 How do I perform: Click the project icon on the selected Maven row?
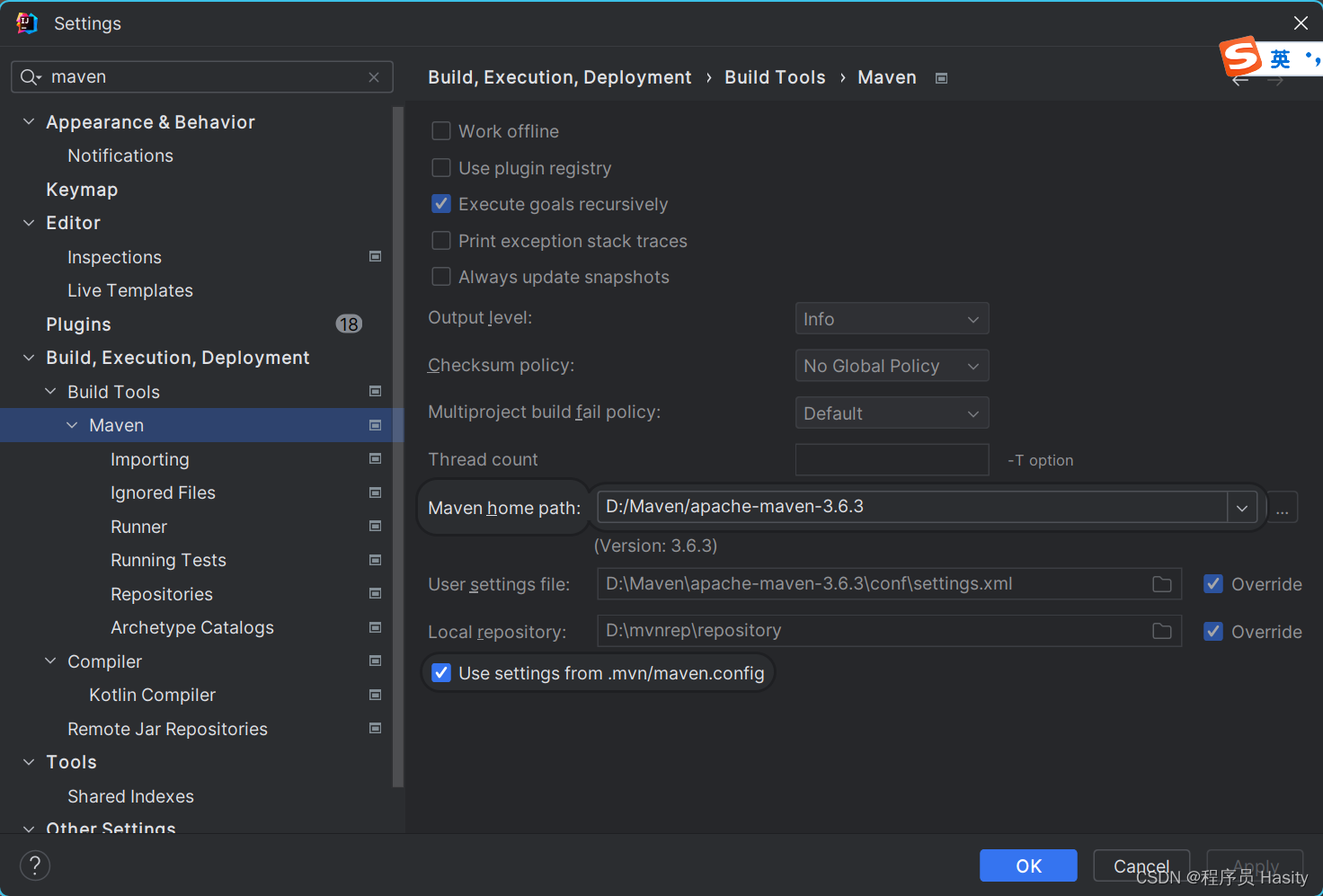tap(376, 425)
